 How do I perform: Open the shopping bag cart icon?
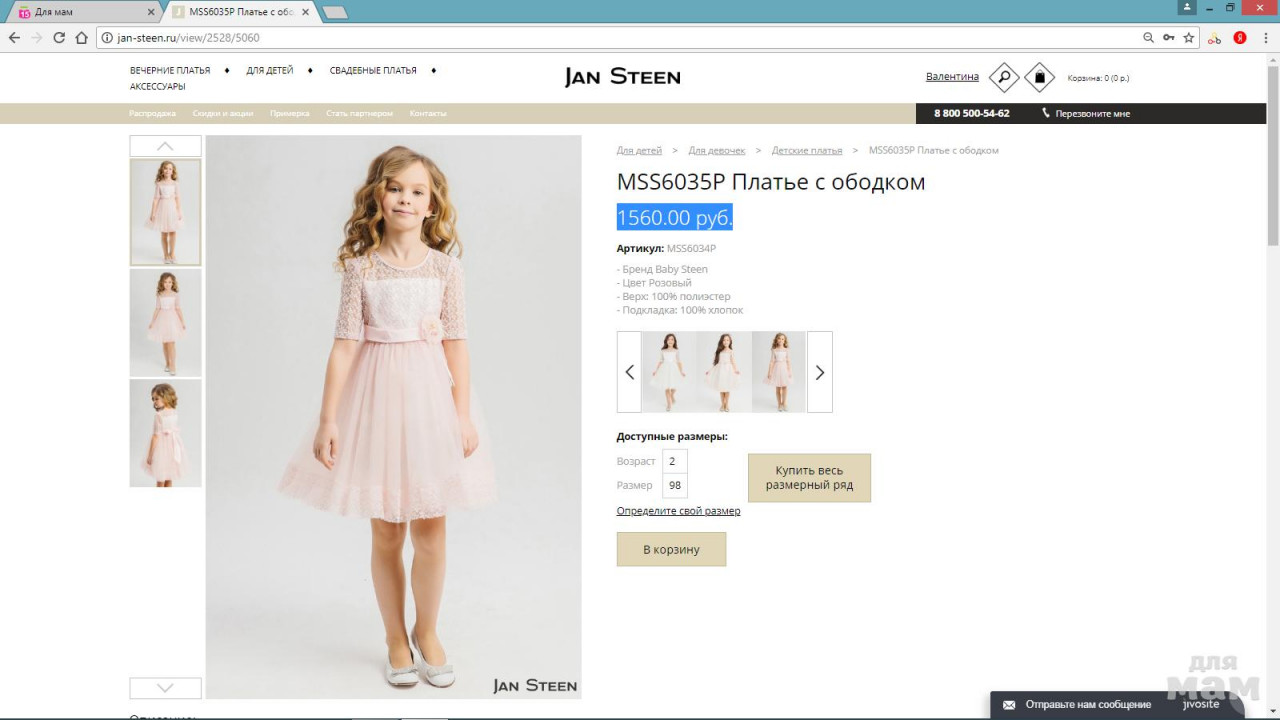1039,77
